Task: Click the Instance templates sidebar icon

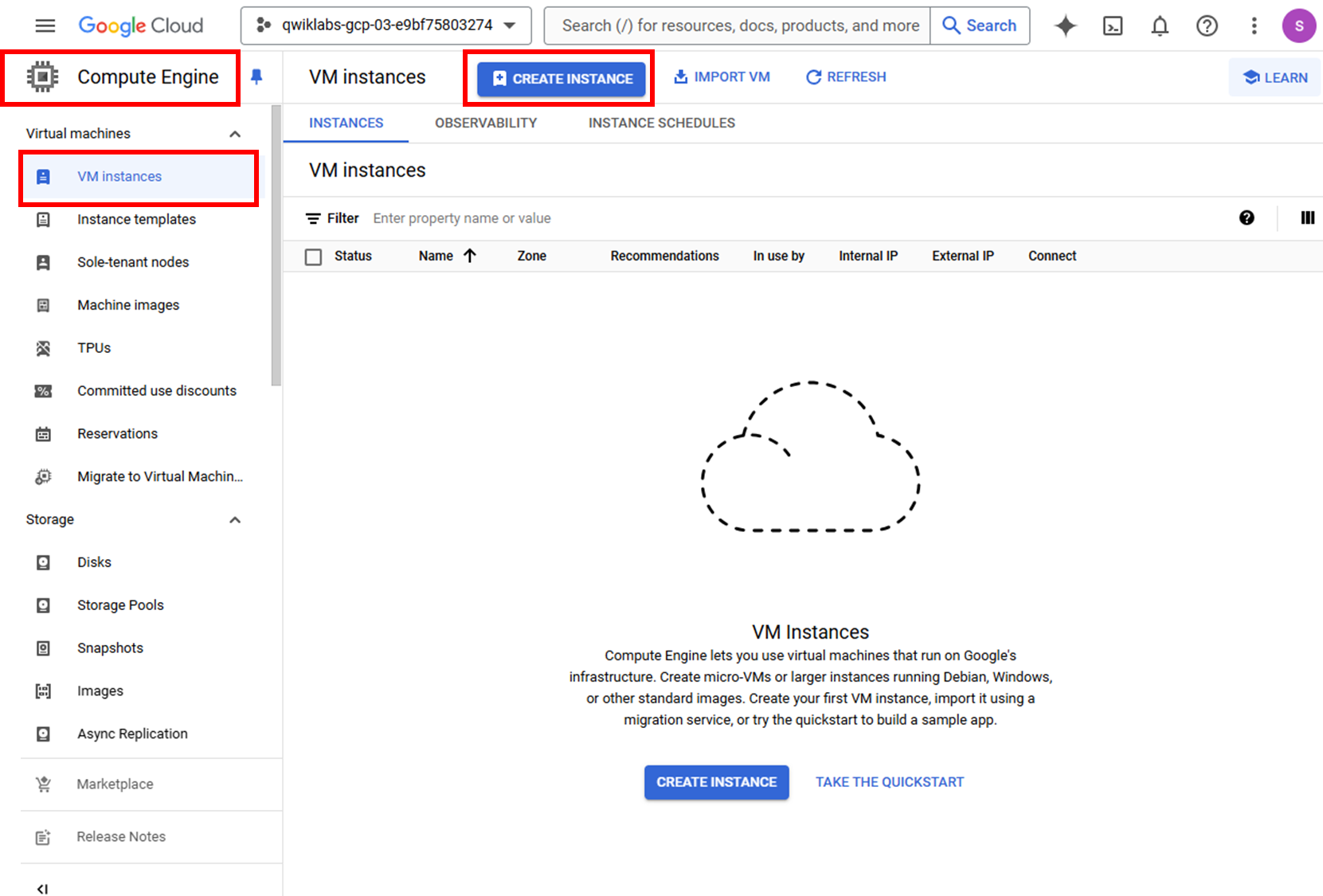Action: pos(43,219)
